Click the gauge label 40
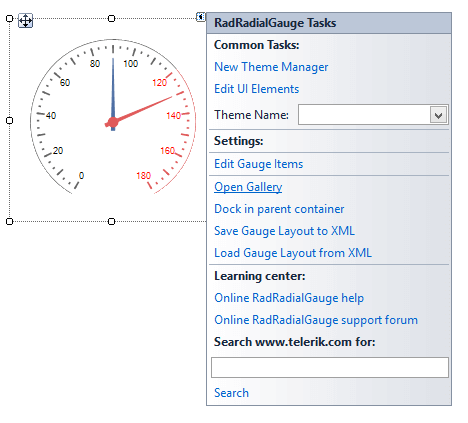 pos(51,116)
